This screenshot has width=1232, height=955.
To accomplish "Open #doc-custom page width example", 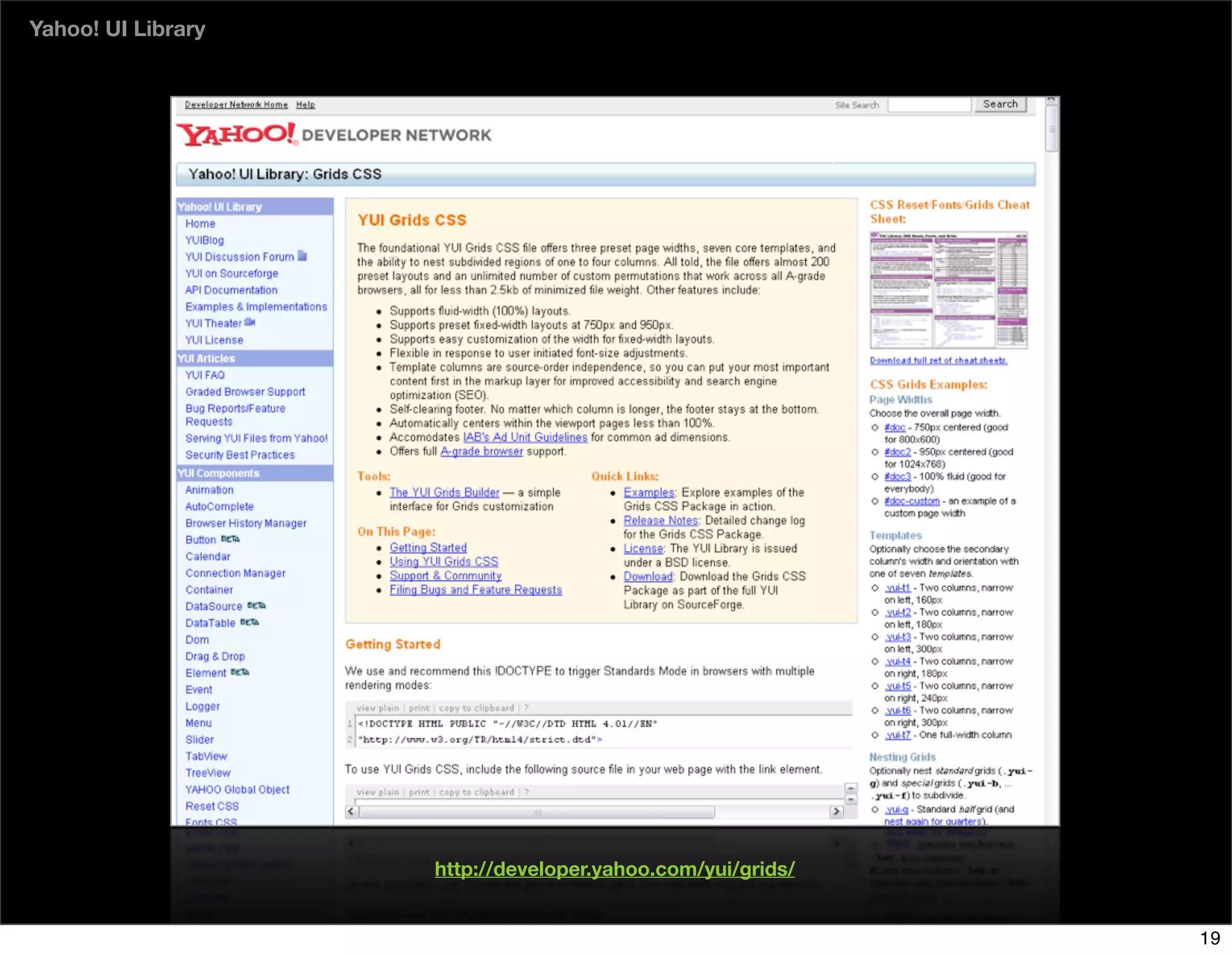I will click(912, 501).
